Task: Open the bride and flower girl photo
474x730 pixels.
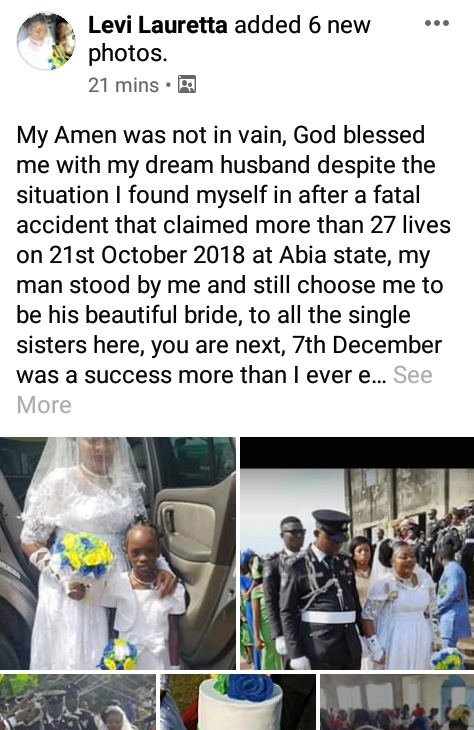Action: [118, 553]
